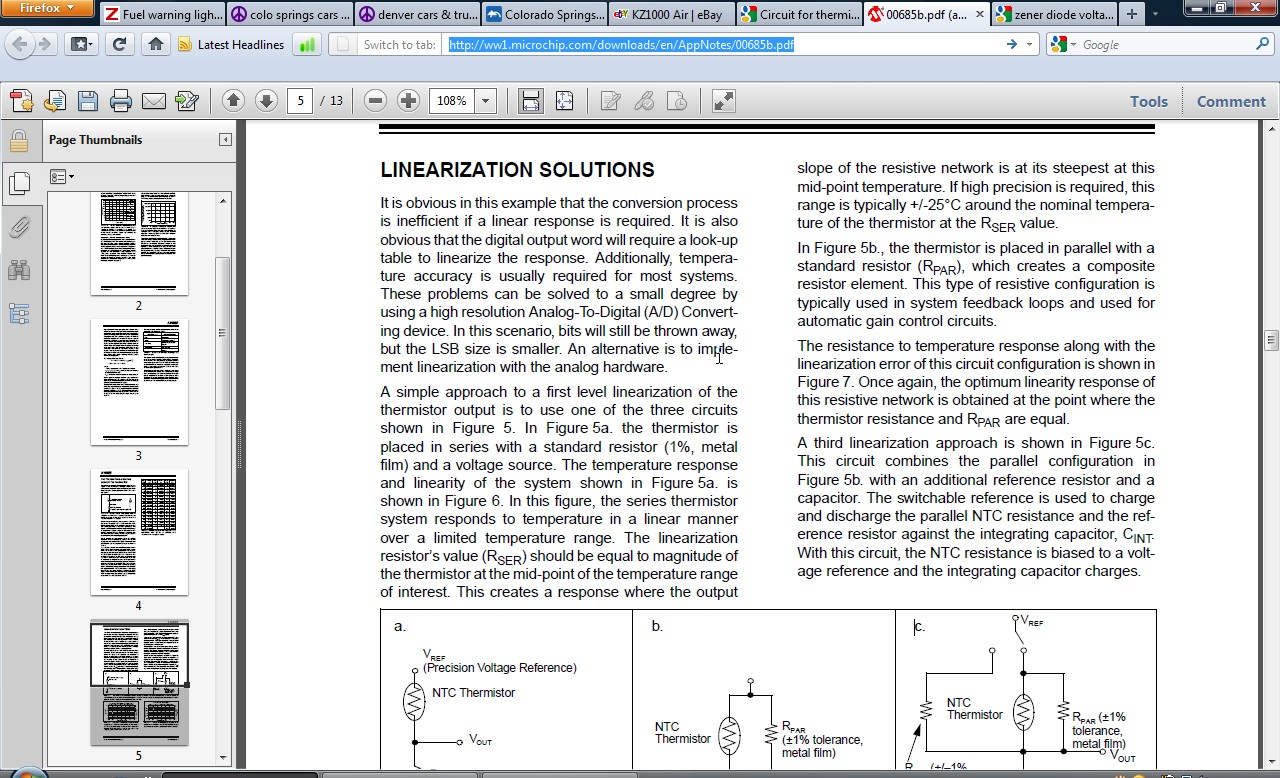Switch to KZ1000 Air eBay tab
This screenshot has height=778, width=1280.
click(672, 15)
